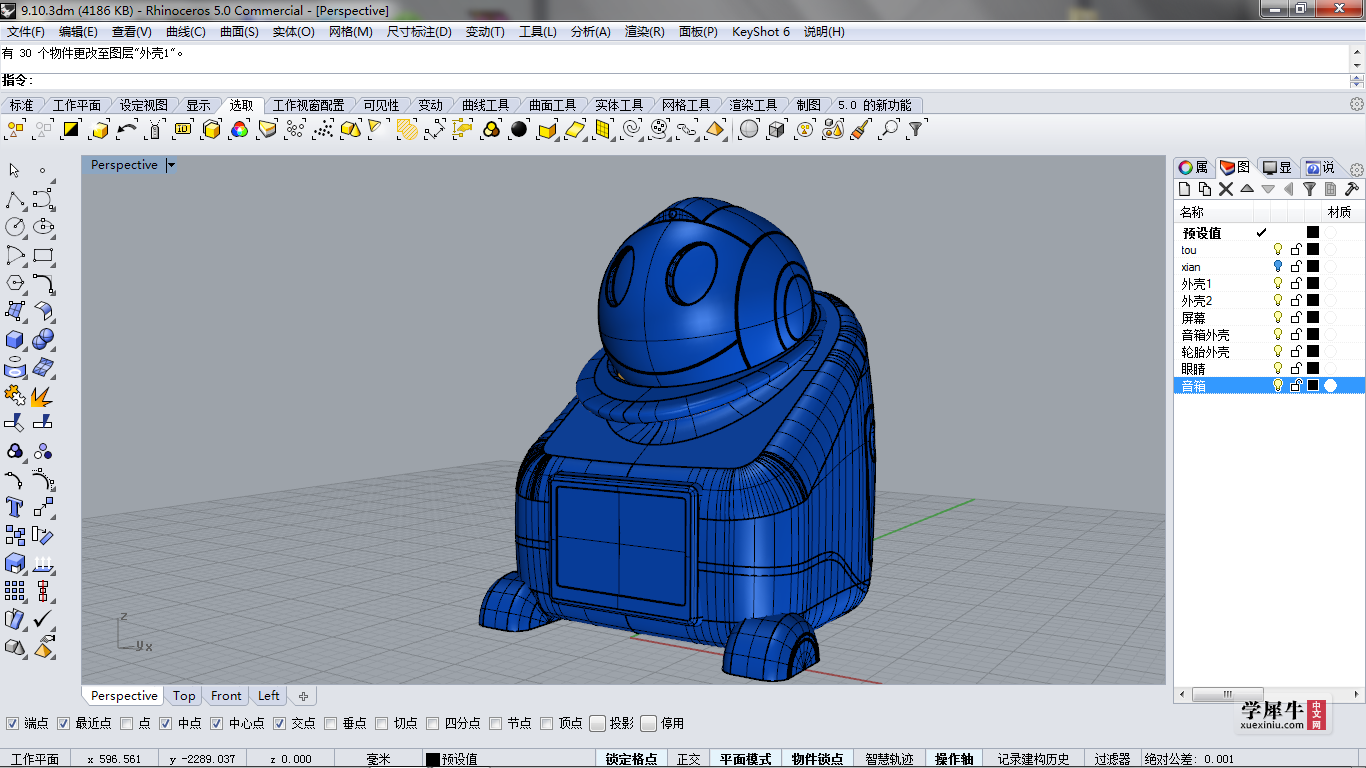Click the Invert Selection black-yellow icon
Screen dimensions: 1366x768
coord(71,129)
